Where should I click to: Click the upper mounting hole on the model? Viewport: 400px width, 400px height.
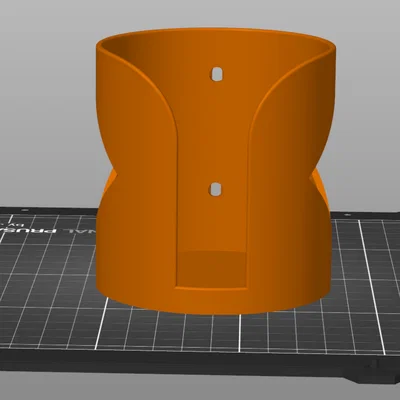tap(217, 74)
